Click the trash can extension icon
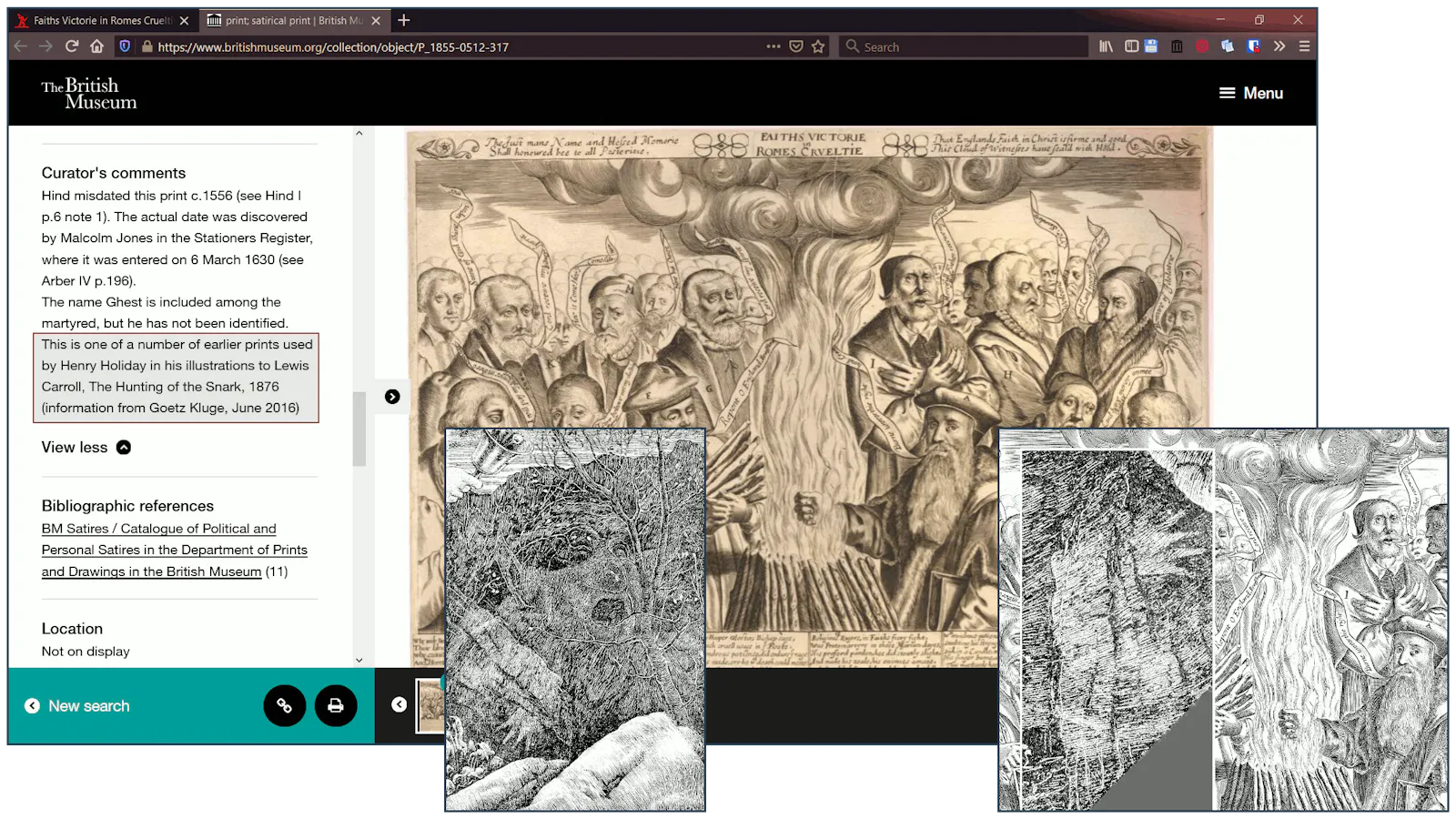 (1177, 46)
